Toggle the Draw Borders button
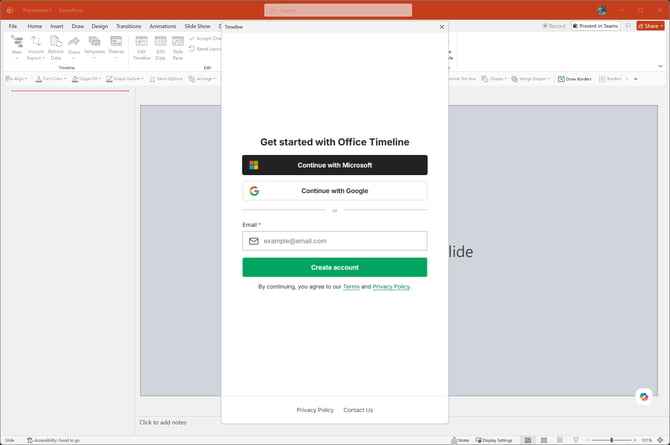 point(575,79)
